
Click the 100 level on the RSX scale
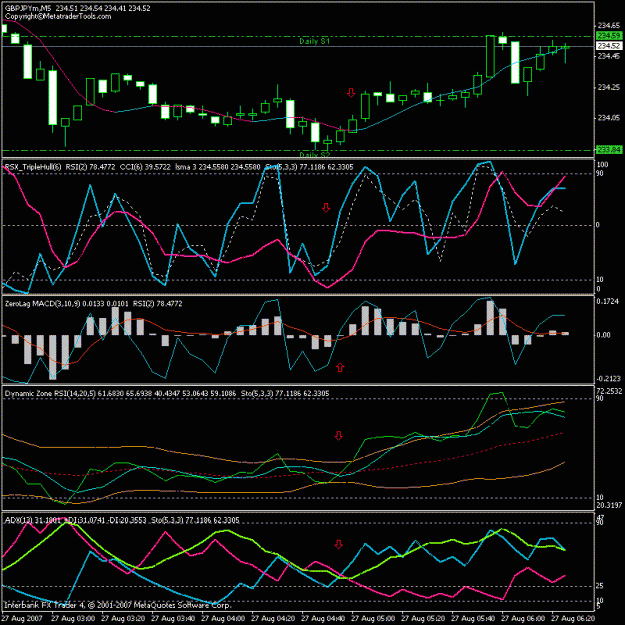point(602,165)
